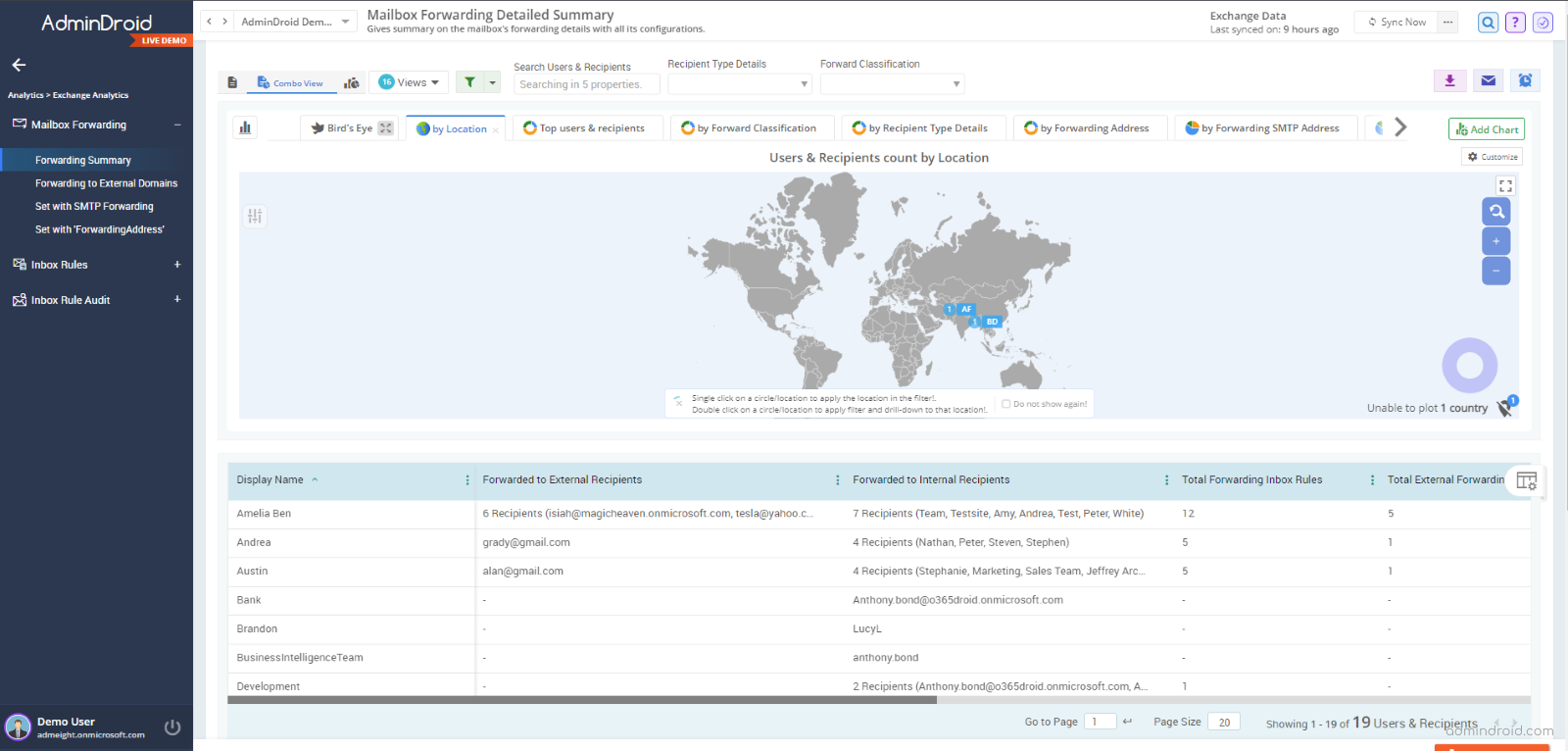Image resolution: width=1568 pixels, height=751 pixels.
Task: Click the purple download export icon
Action: (x=1449, y=80)
